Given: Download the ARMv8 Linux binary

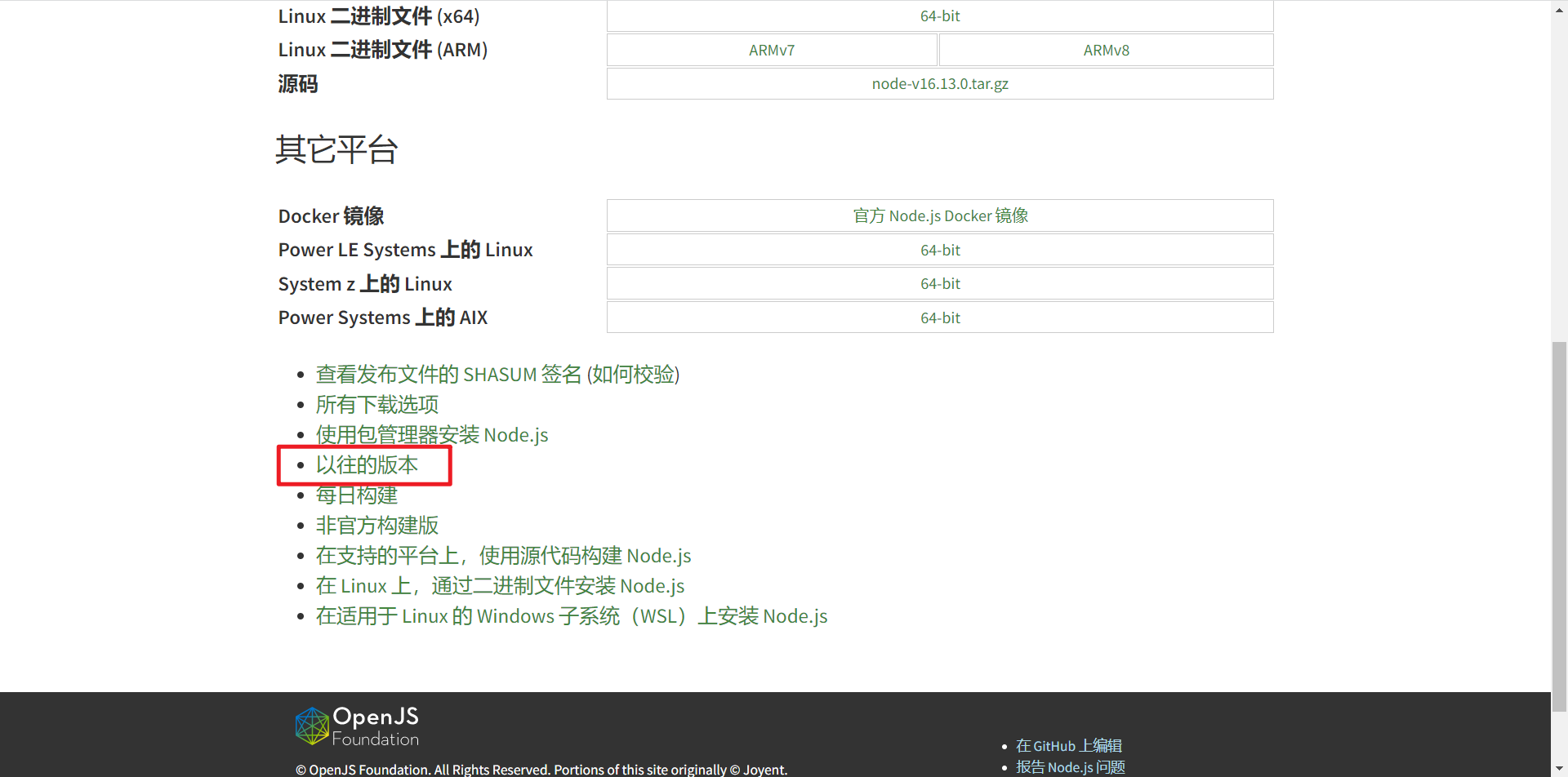Looking at the screenshot, I should [x=1106, y=50].
